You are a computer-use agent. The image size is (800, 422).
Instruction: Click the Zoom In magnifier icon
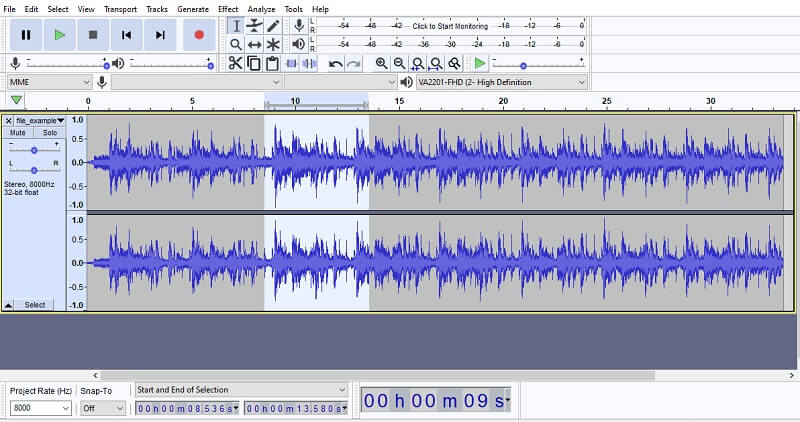pos(382,63)
